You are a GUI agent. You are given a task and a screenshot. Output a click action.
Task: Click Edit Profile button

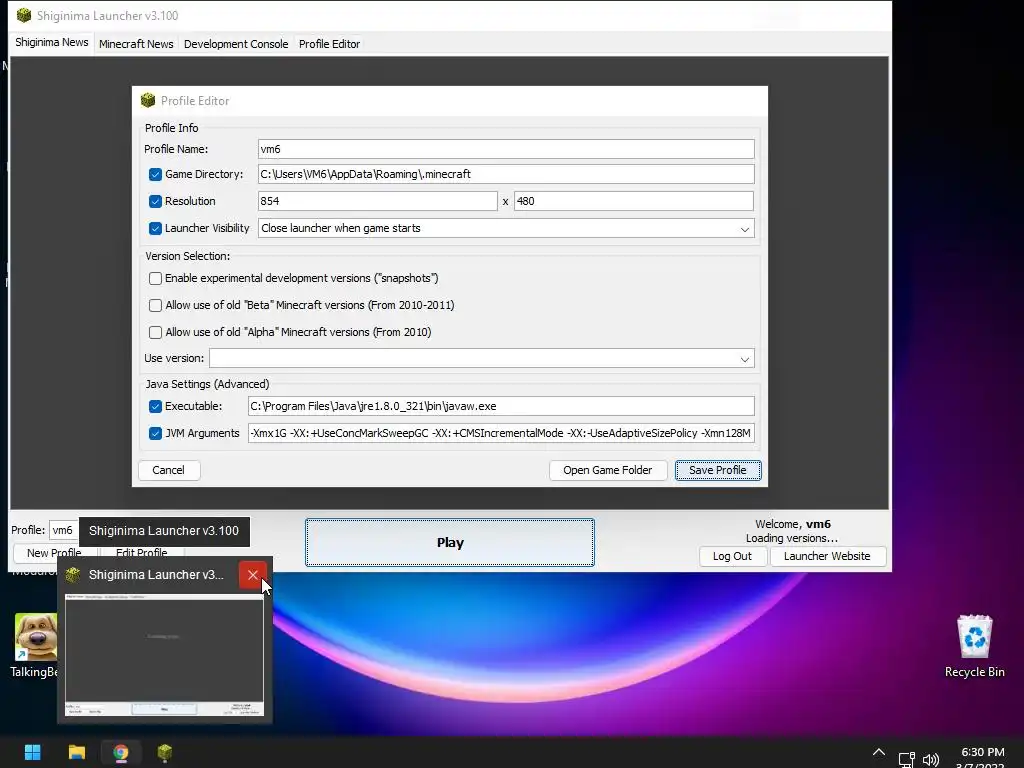(x=142, y=553)
